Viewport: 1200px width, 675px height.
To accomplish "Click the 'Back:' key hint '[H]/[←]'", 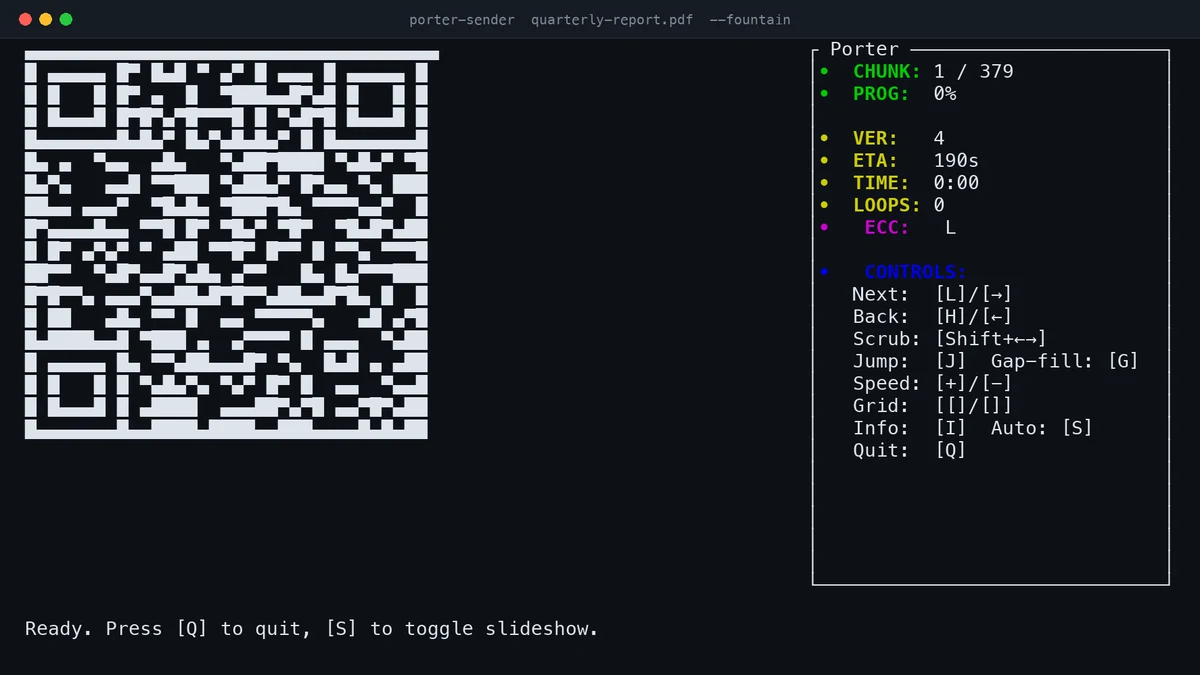I will point(974,316).
